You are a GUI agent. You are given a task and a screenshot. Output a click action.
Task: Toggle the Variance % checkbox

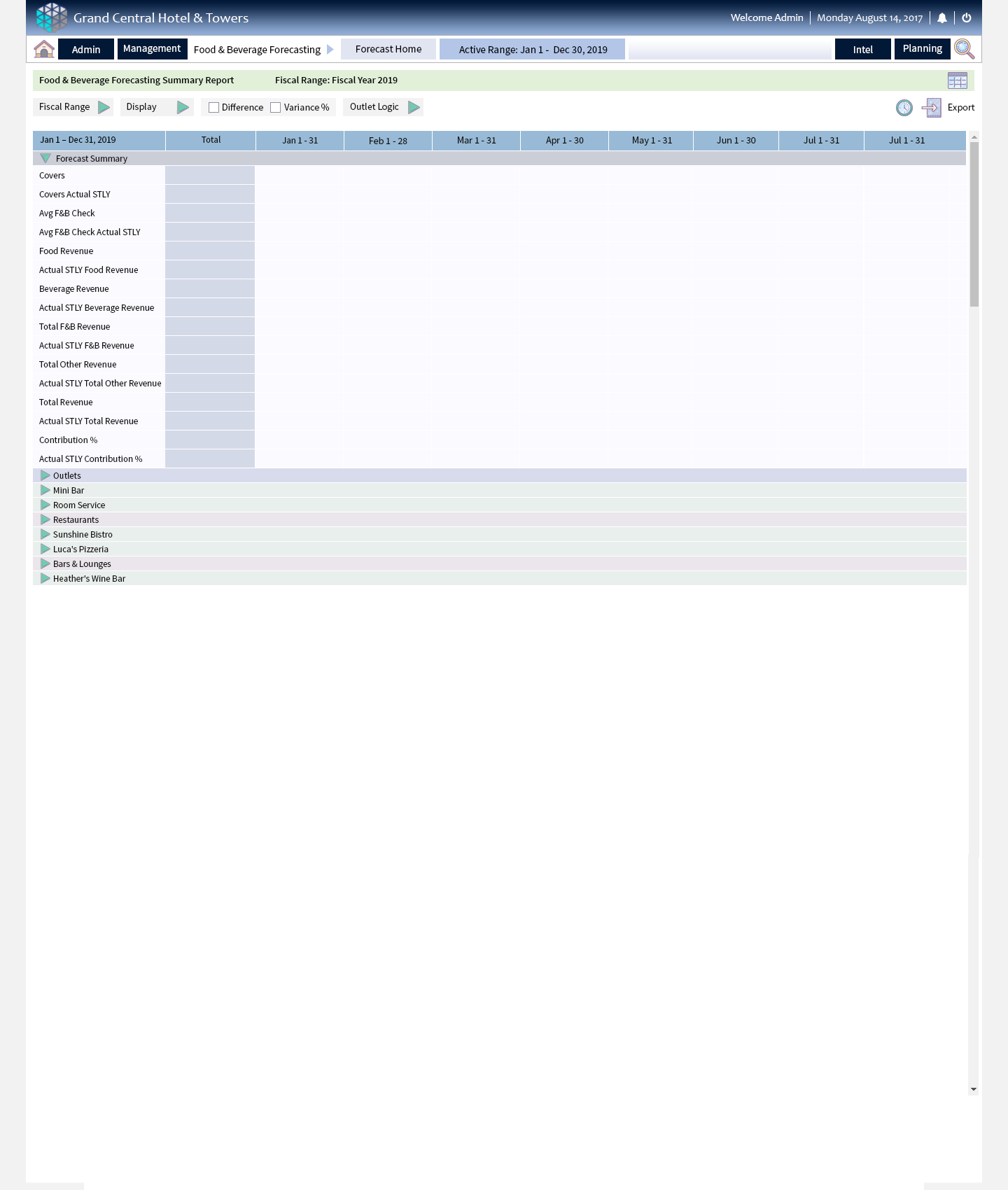tap(276, 108)
